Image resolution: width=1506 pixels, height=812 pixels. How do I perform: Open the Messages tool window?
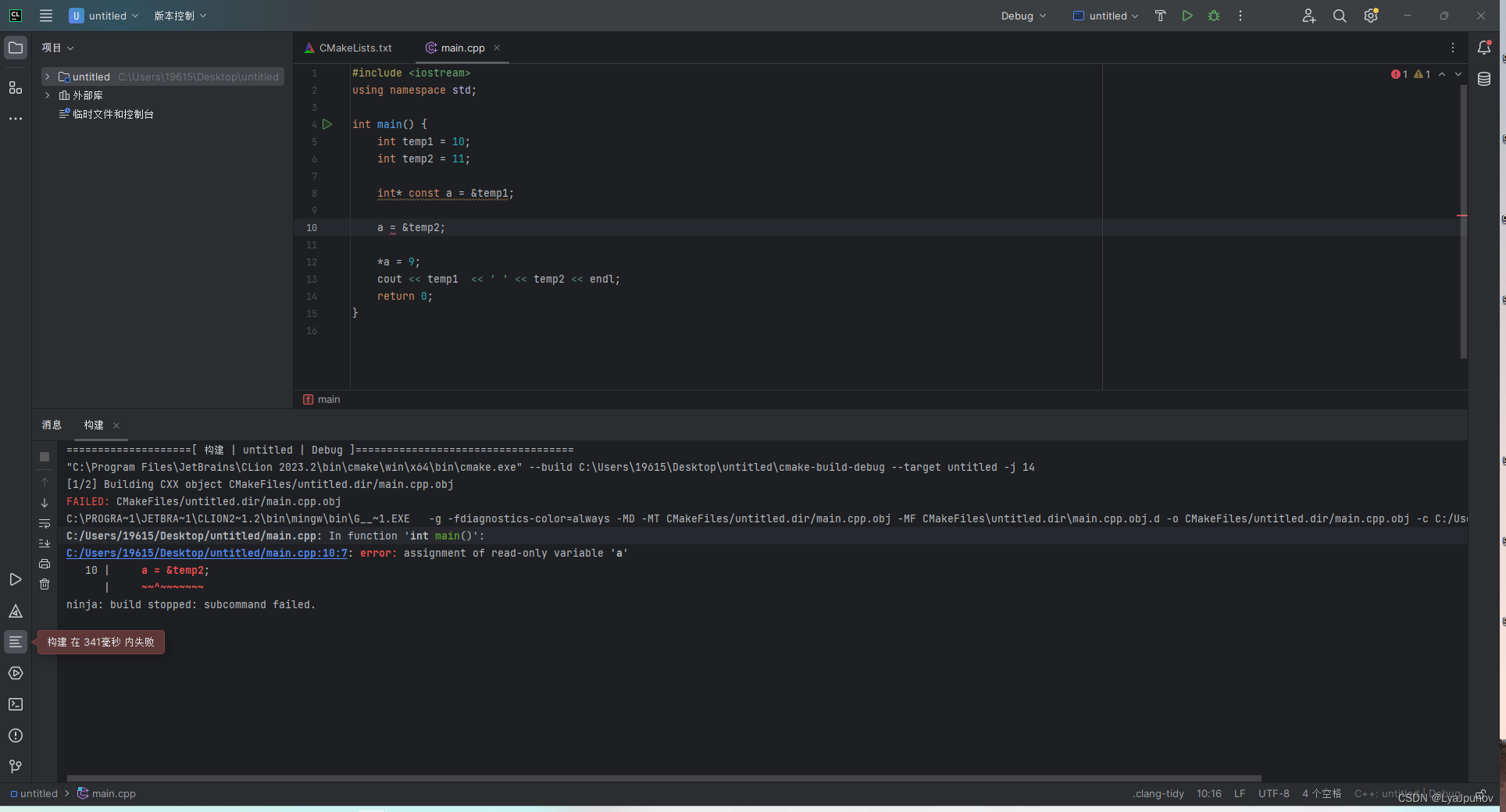point(16,642)
